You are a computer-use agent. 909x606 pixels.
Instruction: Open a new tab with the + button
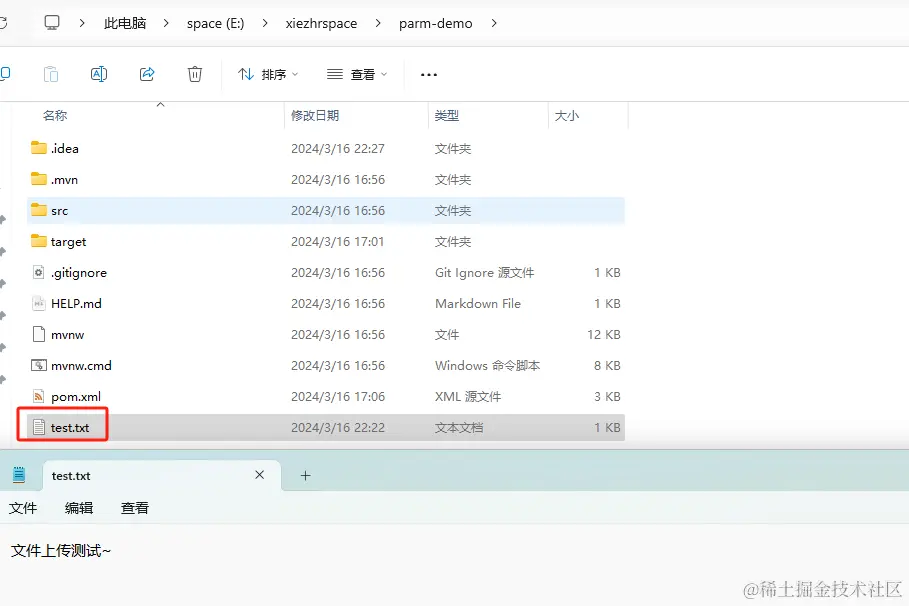(305, 475)
